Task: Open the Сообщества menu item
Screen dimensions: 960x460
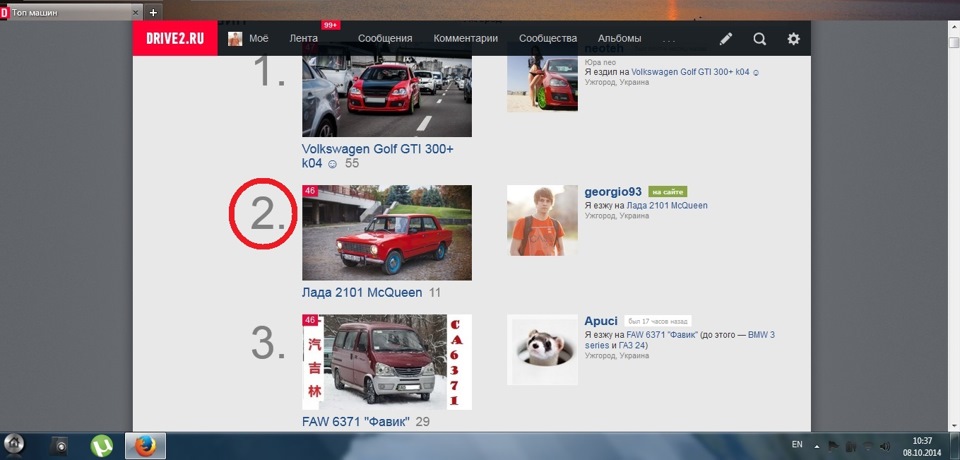Action: [x=548, y=39]
